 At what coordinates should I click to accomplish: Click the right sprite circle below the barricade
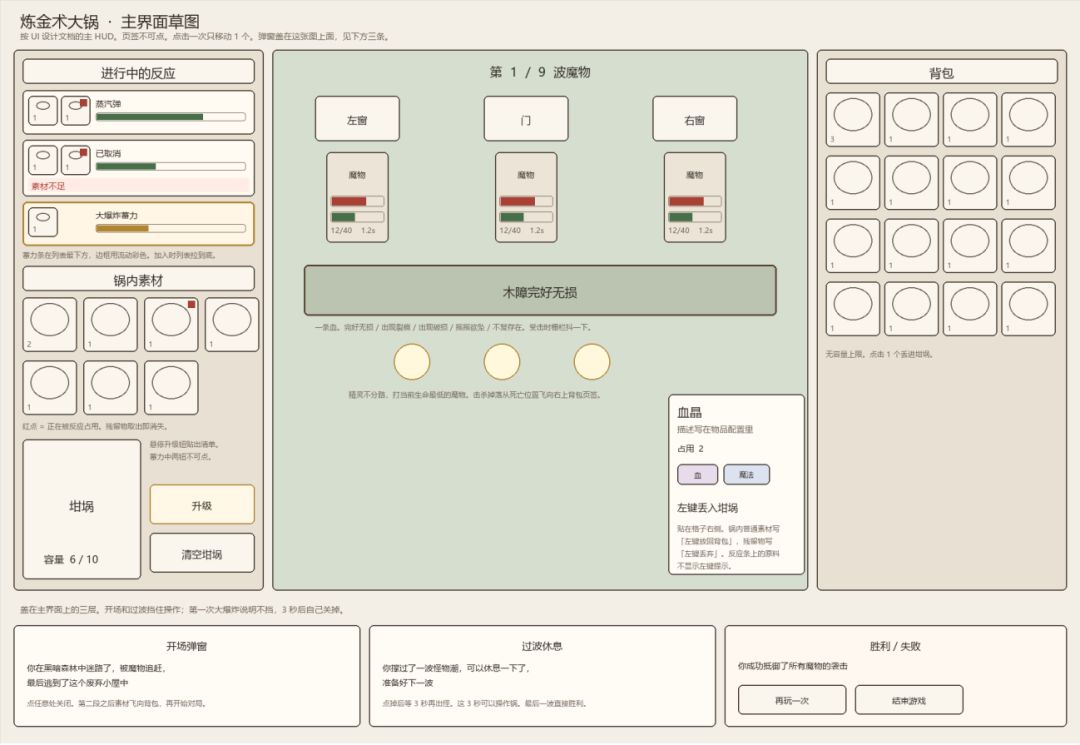592,362
